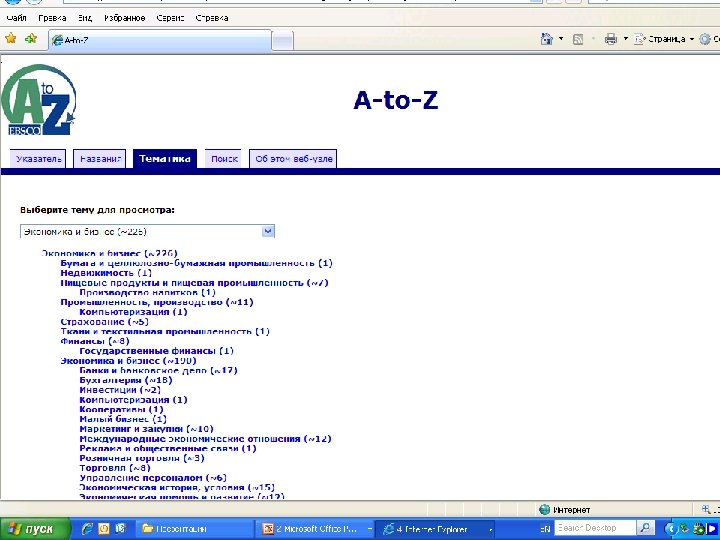Open the Home button dropdown arrow
This screenshot has width=720, height=540.
pos(561,39)
